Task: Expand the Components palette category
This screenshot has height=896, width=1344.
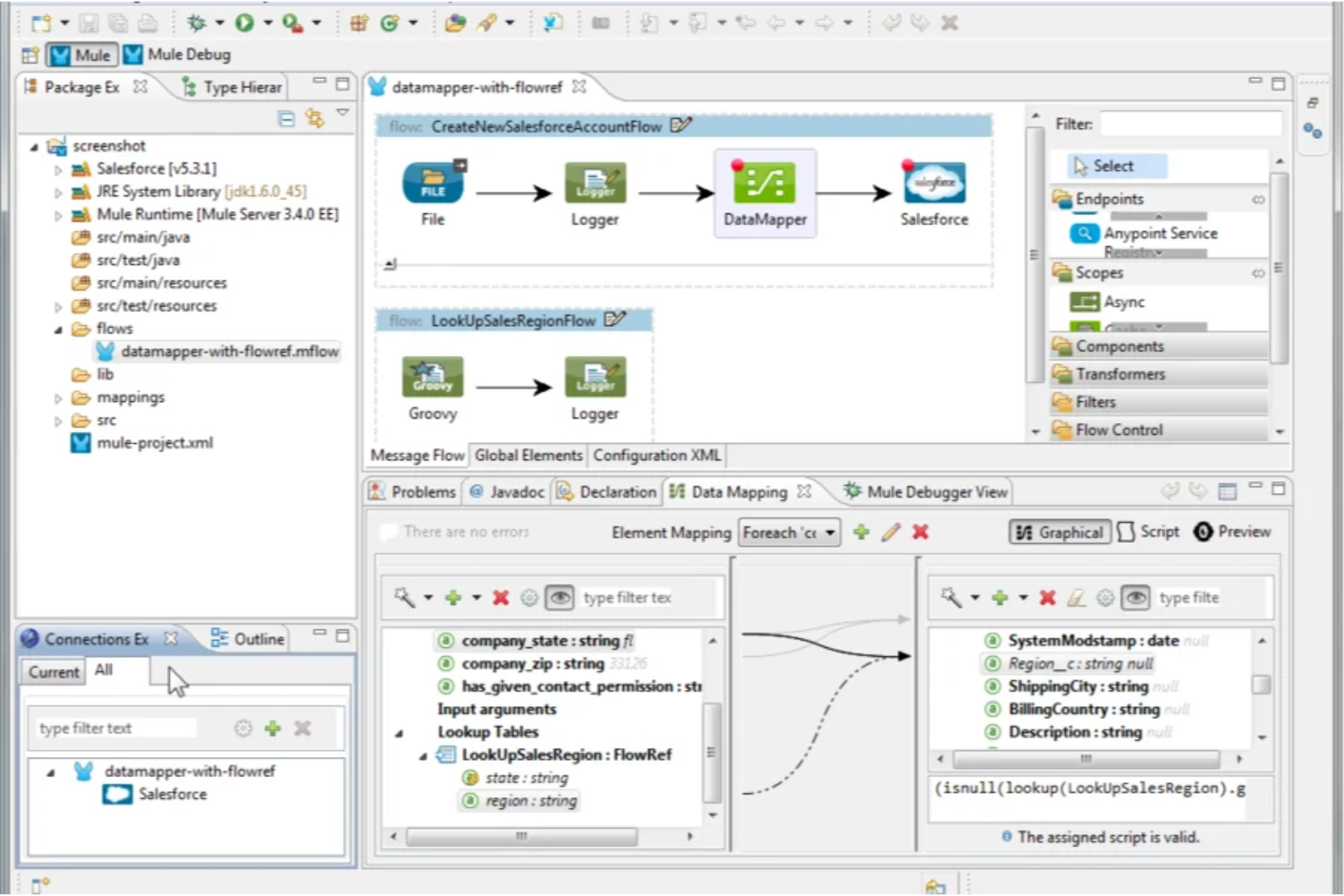Action: [1159, 346]
